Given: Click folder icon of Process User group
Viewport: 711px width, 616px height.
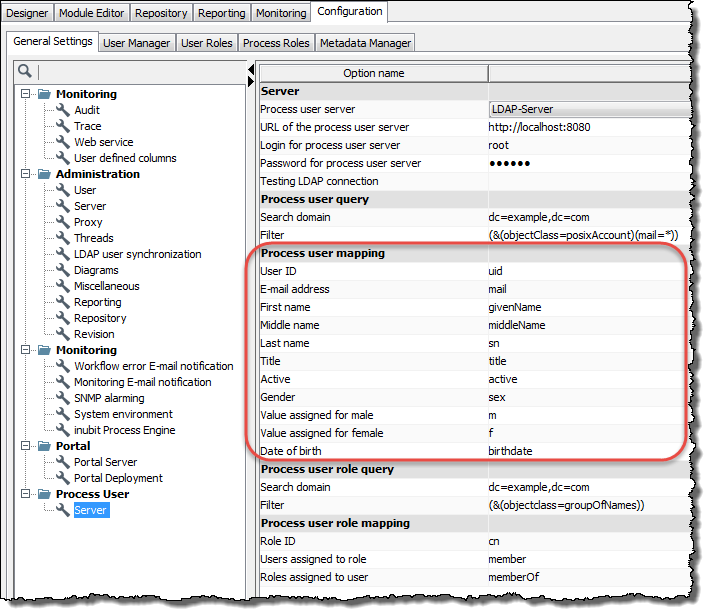Looking at the screenshot, I should [44, 494].
